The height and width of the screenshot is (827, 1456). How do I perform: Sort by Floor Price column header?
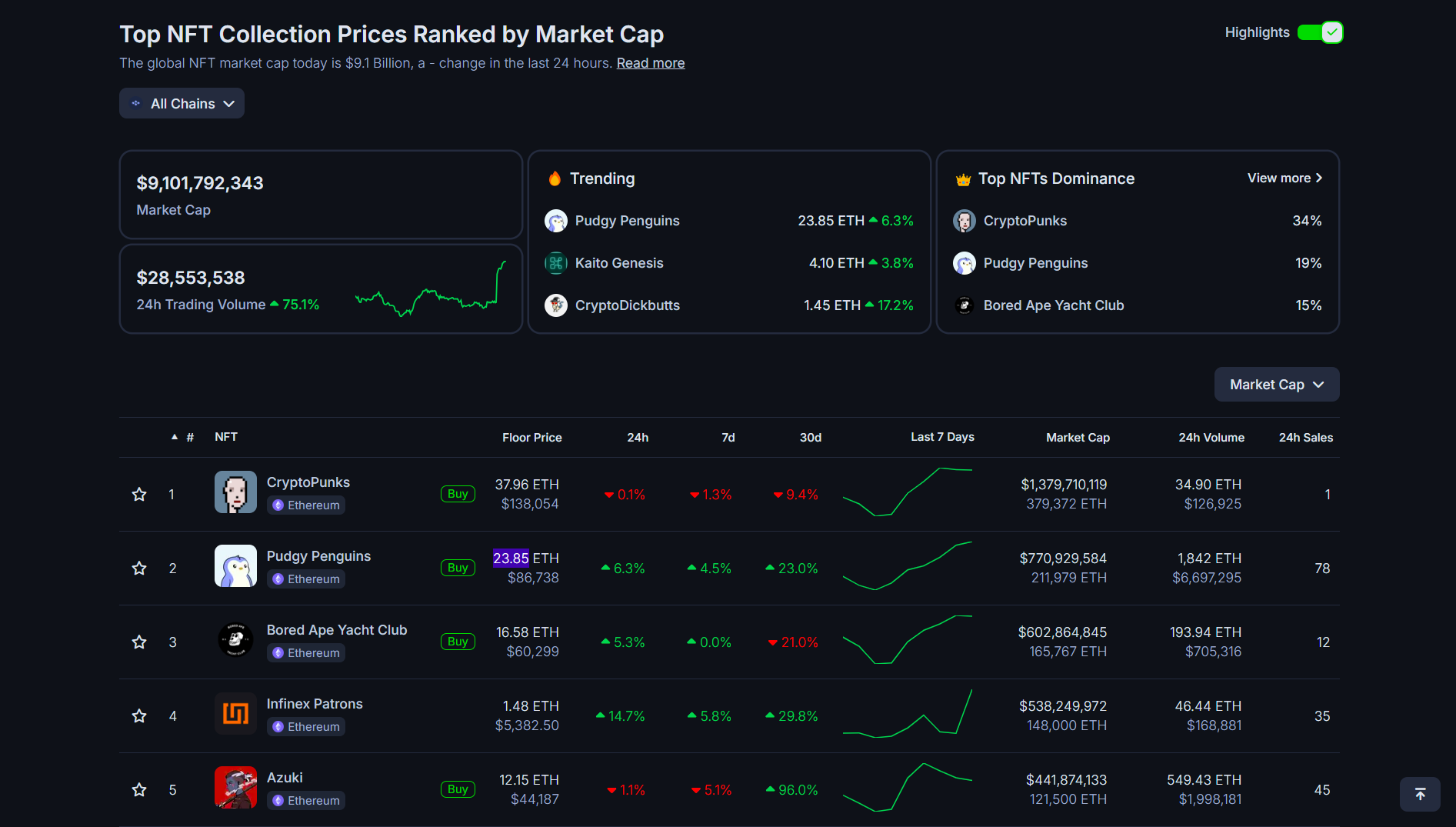point(532,437)
